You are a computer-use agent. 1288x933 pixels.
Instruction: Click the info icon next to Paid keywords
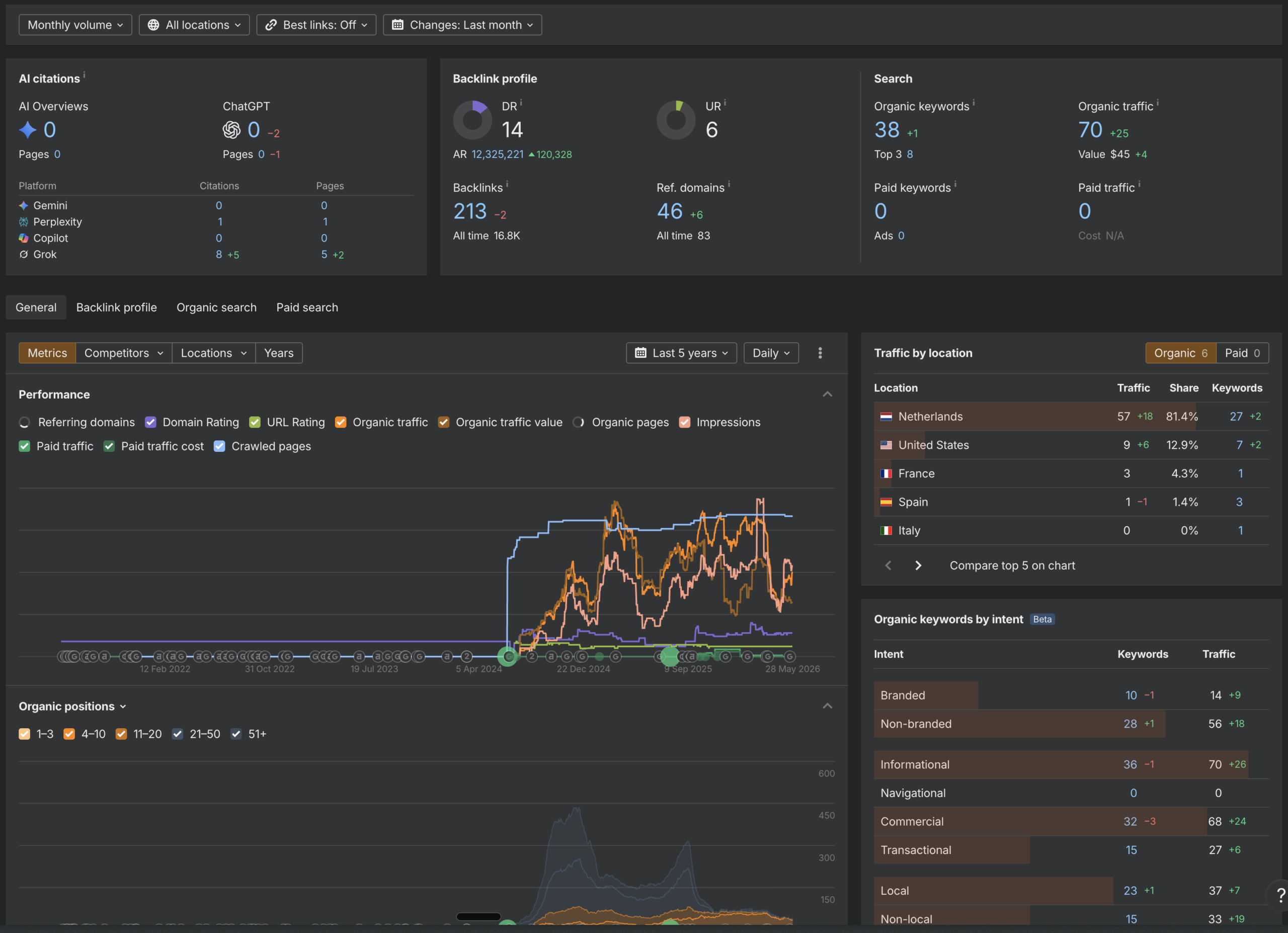click(x=954, y=185)
